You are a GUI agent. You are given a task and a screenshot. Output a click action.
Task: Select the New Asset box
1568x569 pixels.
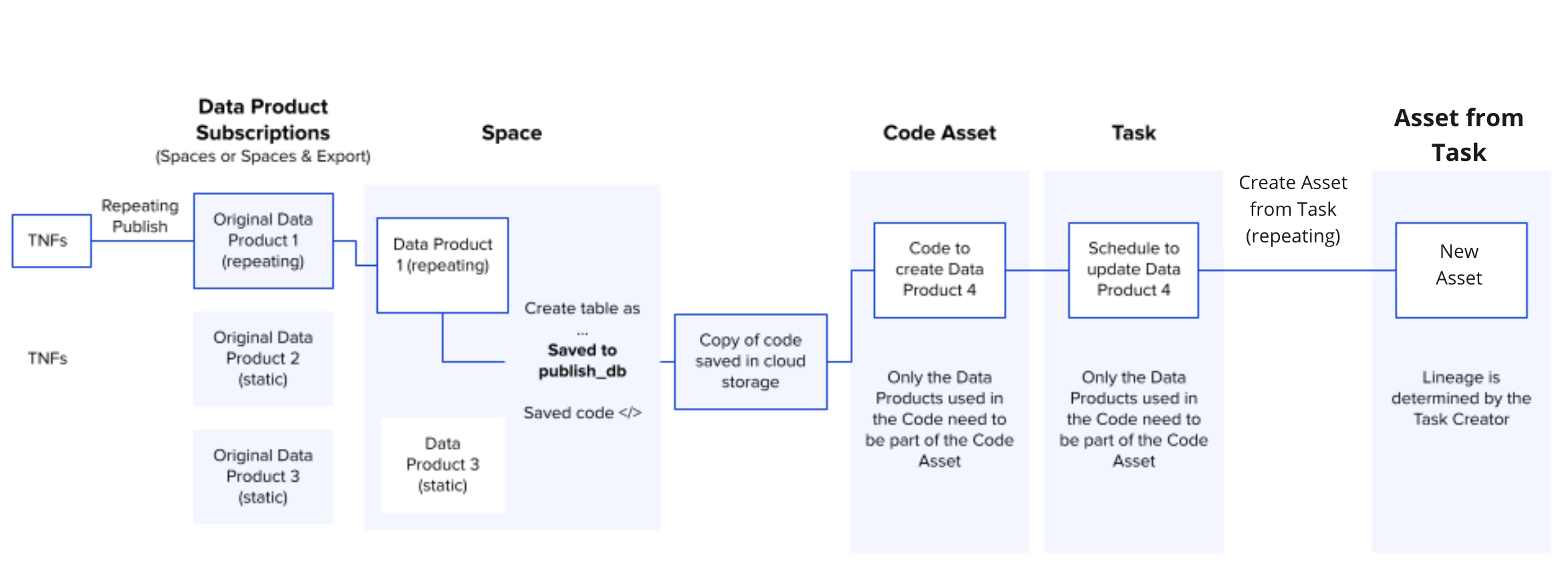point(1460,270)
